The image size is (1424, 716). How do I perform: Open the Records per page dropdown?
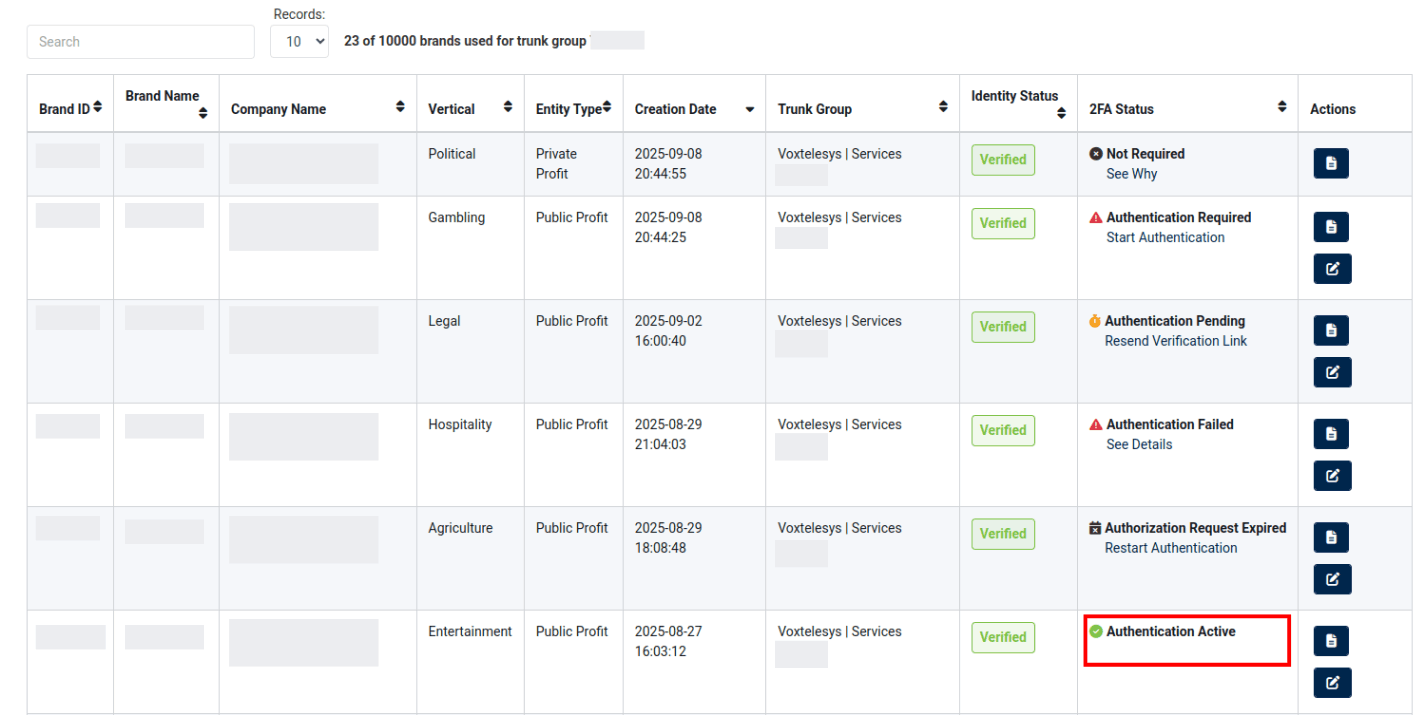point(299,42)
